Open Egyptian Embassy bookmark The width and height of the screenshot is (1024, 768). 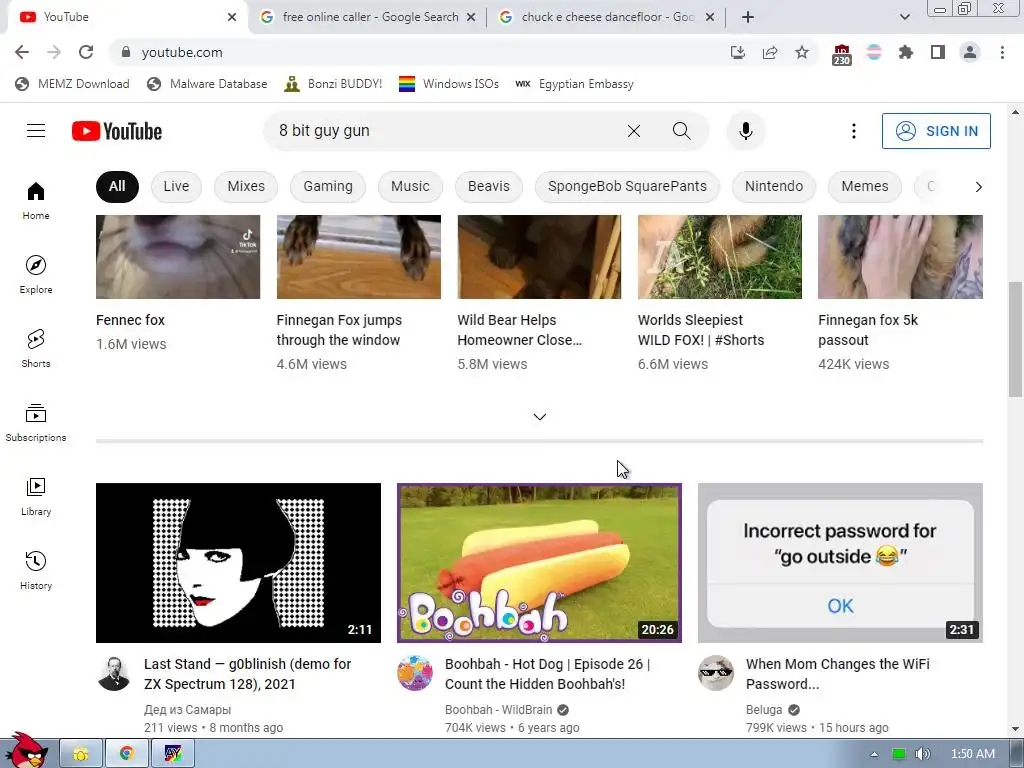pyautogui.click(x=574, y=84)
